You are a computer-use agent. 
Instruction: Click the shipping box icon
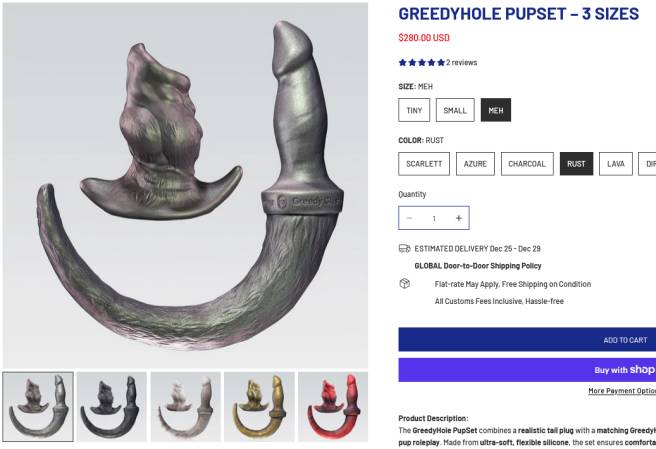click(x=404, y=284)
